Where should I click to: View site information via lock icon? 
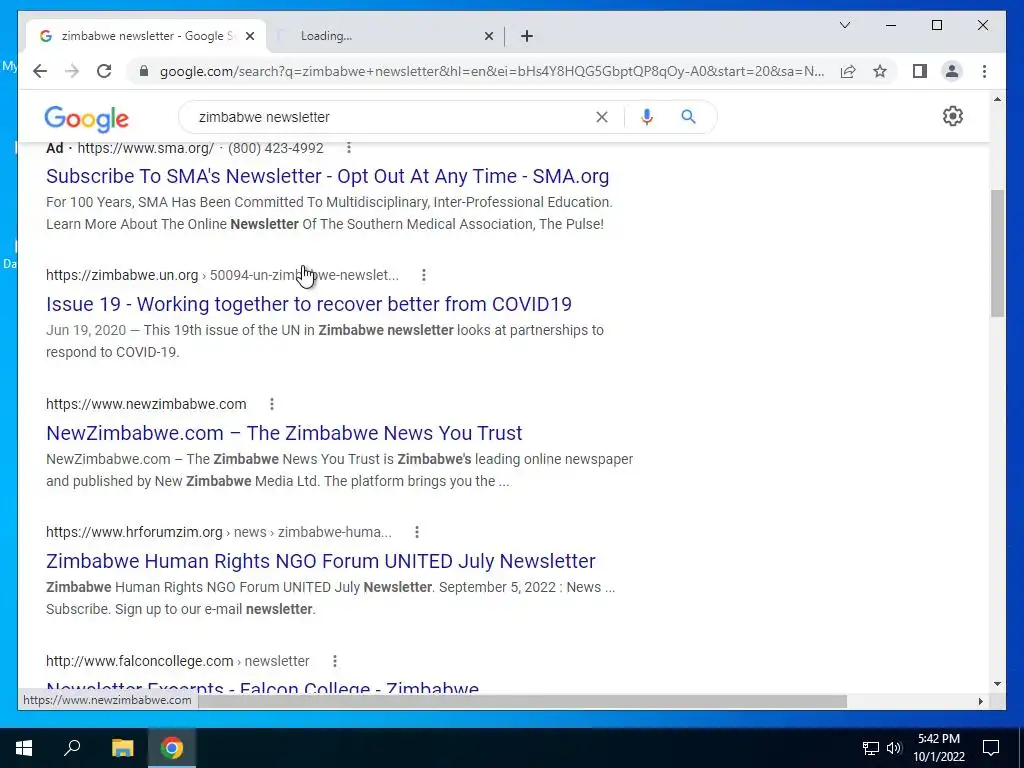tap(144, 71)
